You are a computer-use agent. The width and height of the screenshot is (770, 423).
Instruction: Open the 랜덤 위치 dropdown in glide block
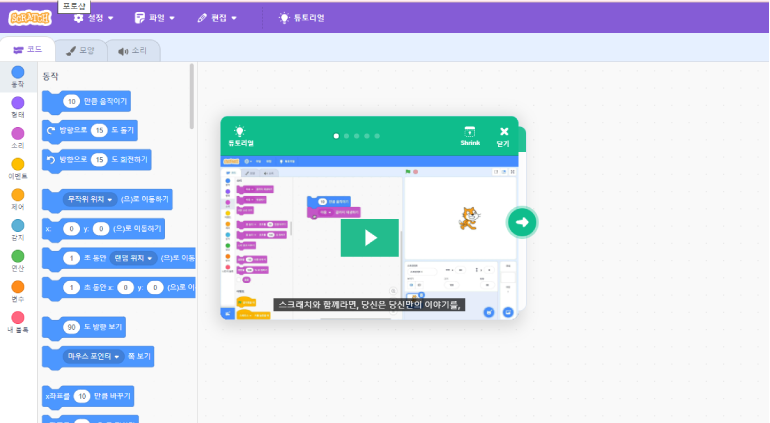pyautogui.click(x=133, y=258)
